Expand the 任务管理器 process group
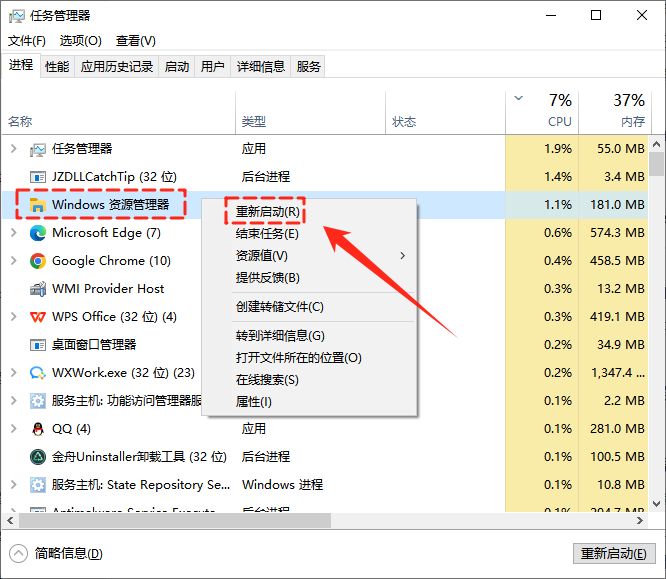The width and height of the screenshot is (666, 579). 13,149
